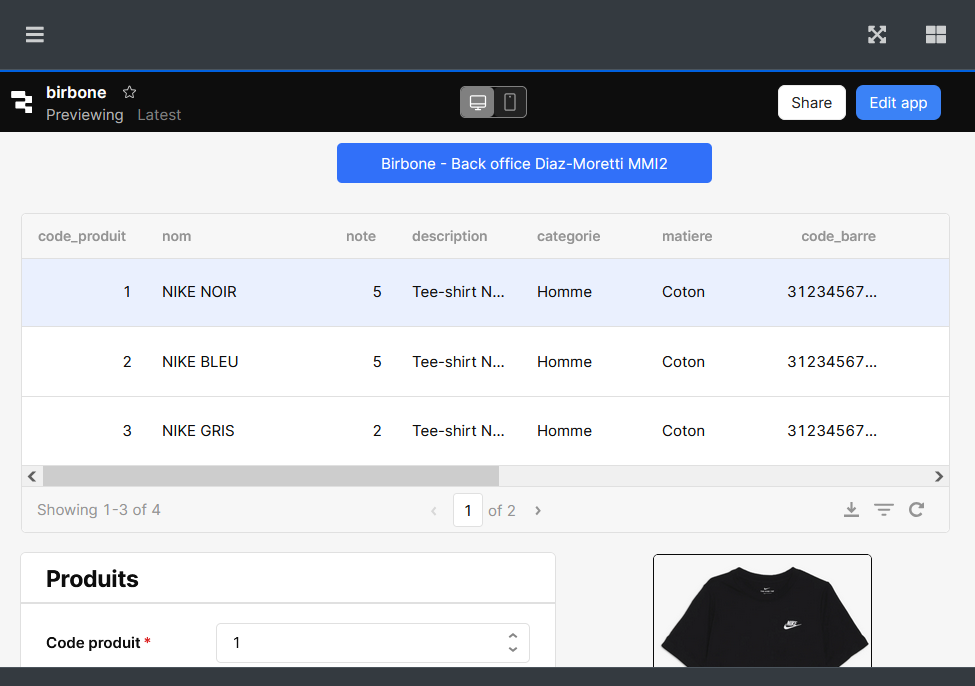Click the Appsmith logo icon
Screen dimensions: 975x686
point(22,102)
